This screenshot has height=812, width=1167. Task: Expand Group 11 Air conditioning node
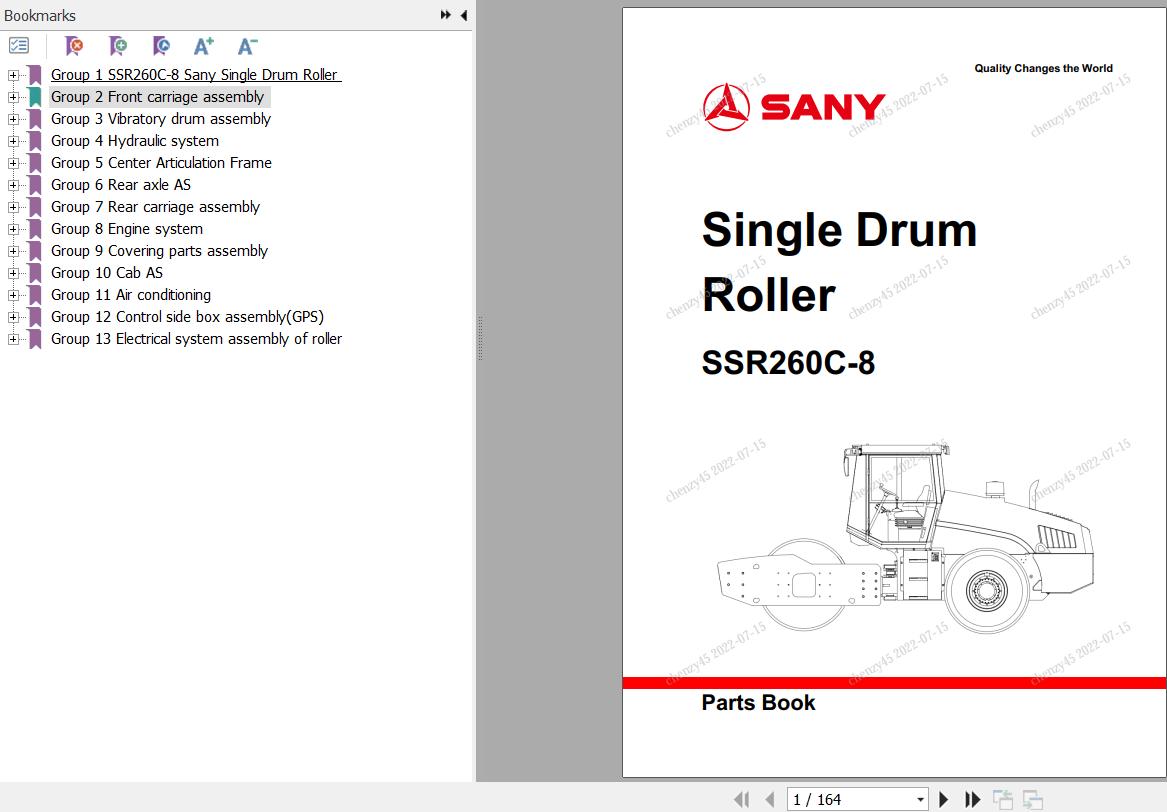tap(13, 295)
